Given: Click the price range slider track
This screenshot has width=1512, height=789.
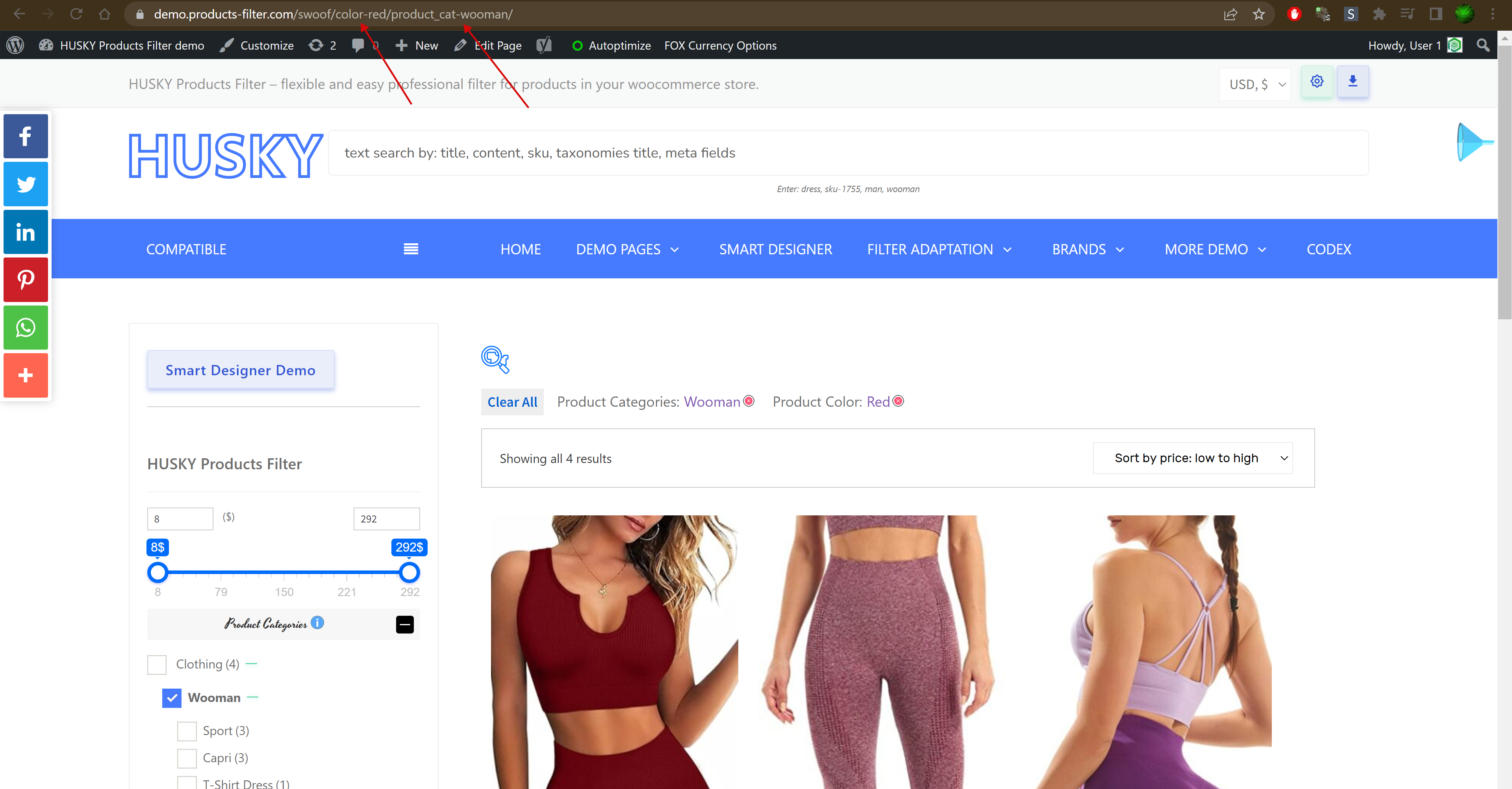Looking at the screenshot, I should coord(283,572).
